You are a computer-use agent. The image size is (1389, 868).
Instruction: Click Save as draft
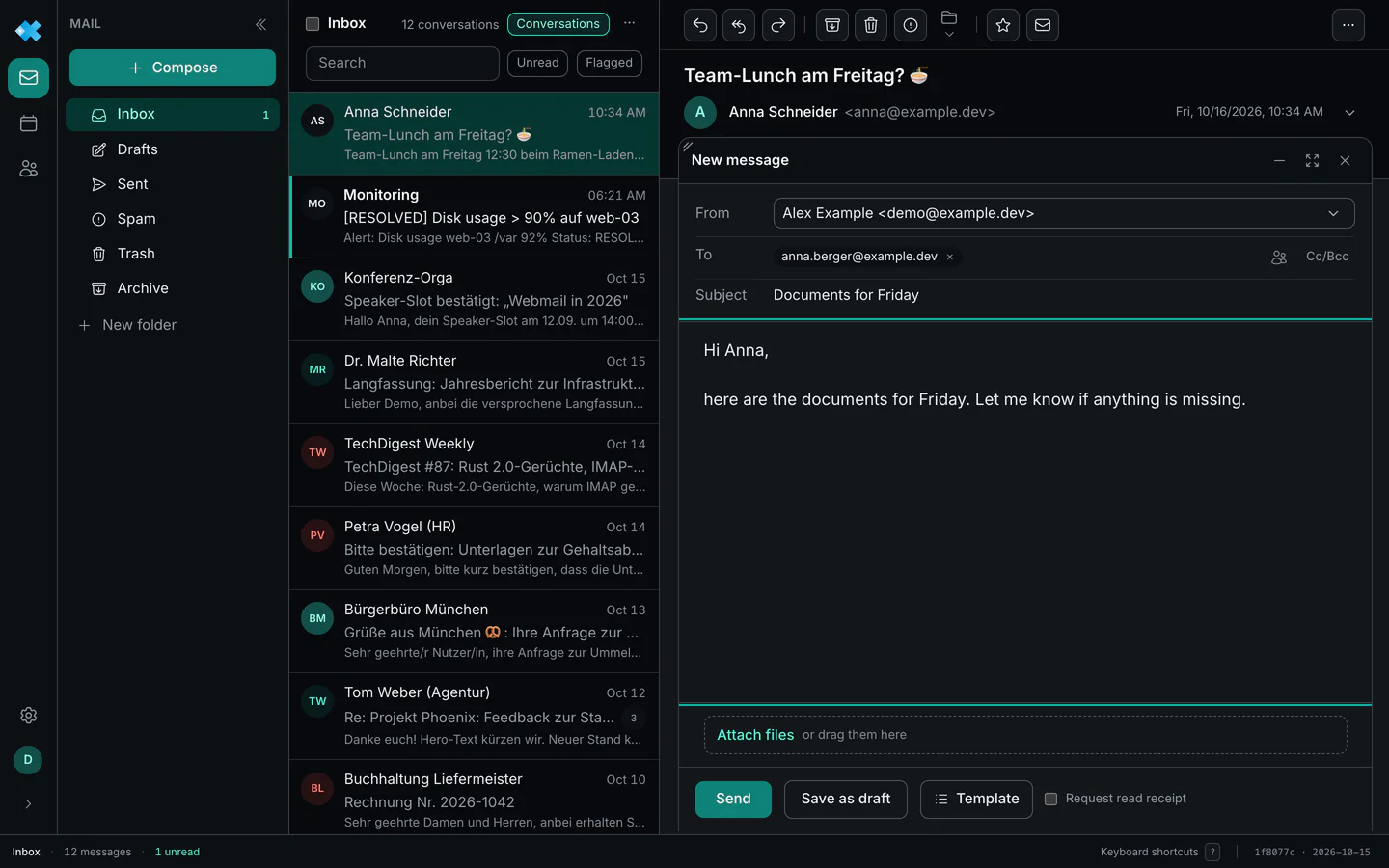(846, 800)
